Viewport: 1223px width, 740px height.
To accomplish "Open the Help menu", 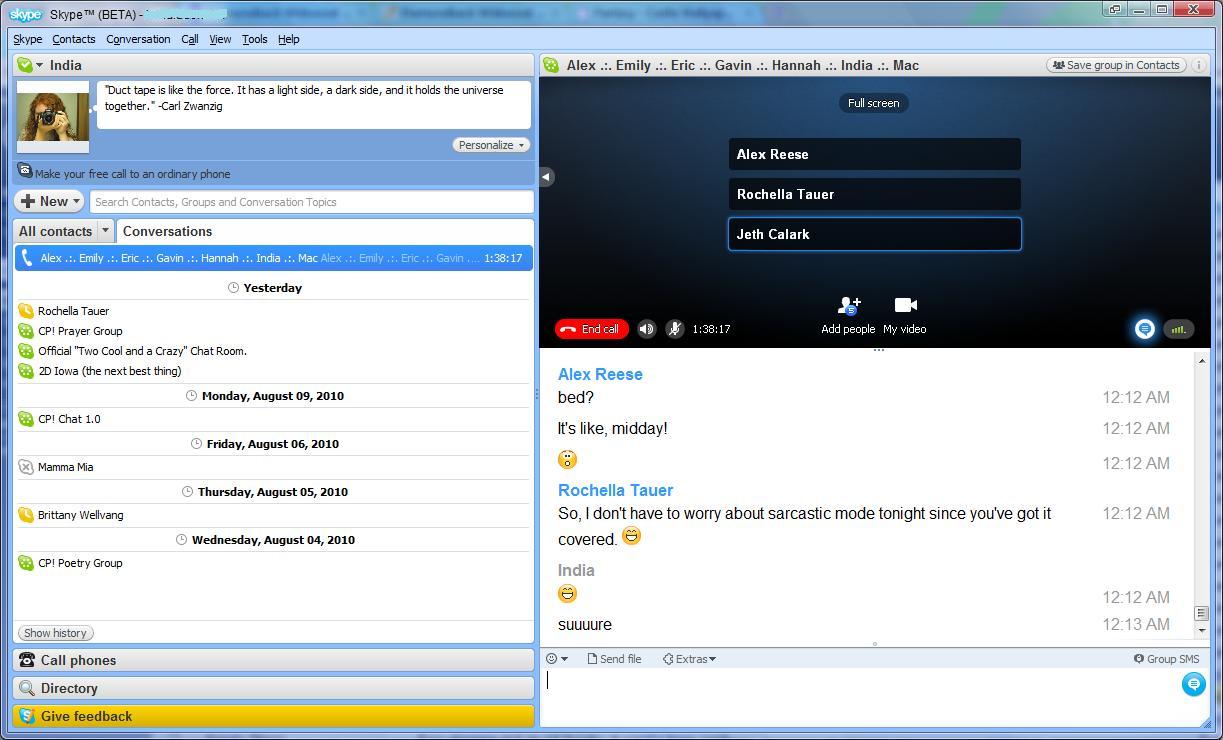I will click(289, 39).
